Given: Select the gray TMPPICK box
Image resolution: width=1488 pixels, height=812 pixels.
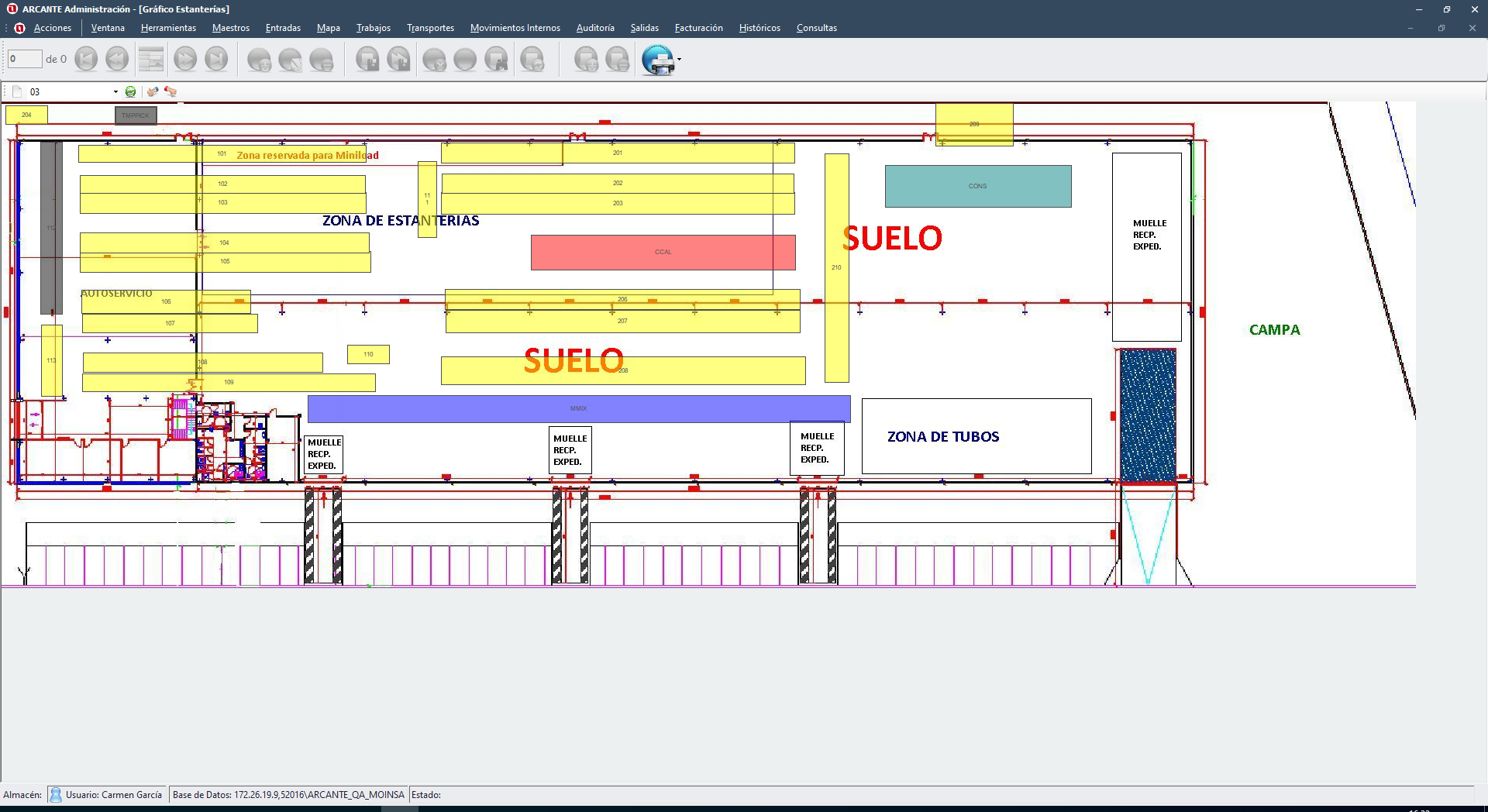Looking at the screenshot, I should (136, 115).
